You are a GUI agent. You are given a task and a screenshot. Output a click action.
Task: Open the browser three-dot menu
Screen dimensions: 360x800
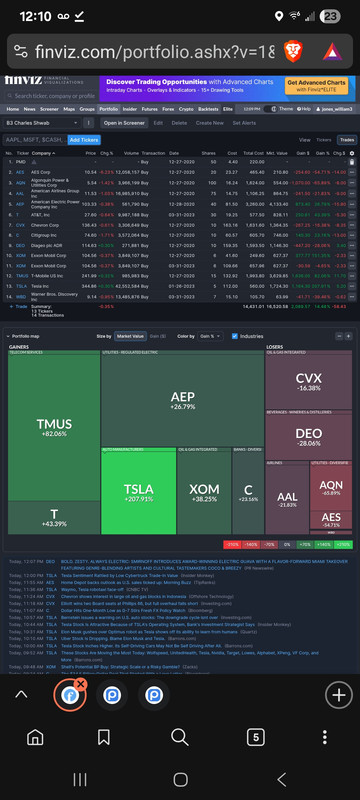pos(325,737)
